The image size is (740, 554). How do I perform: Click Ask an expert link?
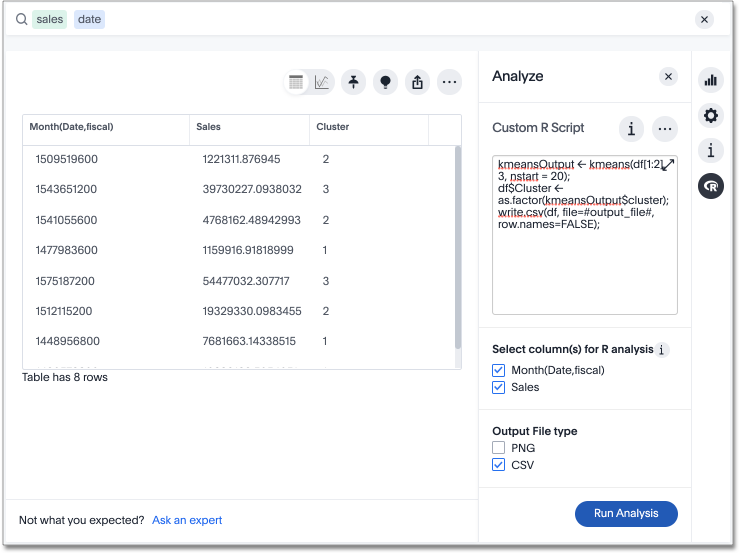pos(187,520)
